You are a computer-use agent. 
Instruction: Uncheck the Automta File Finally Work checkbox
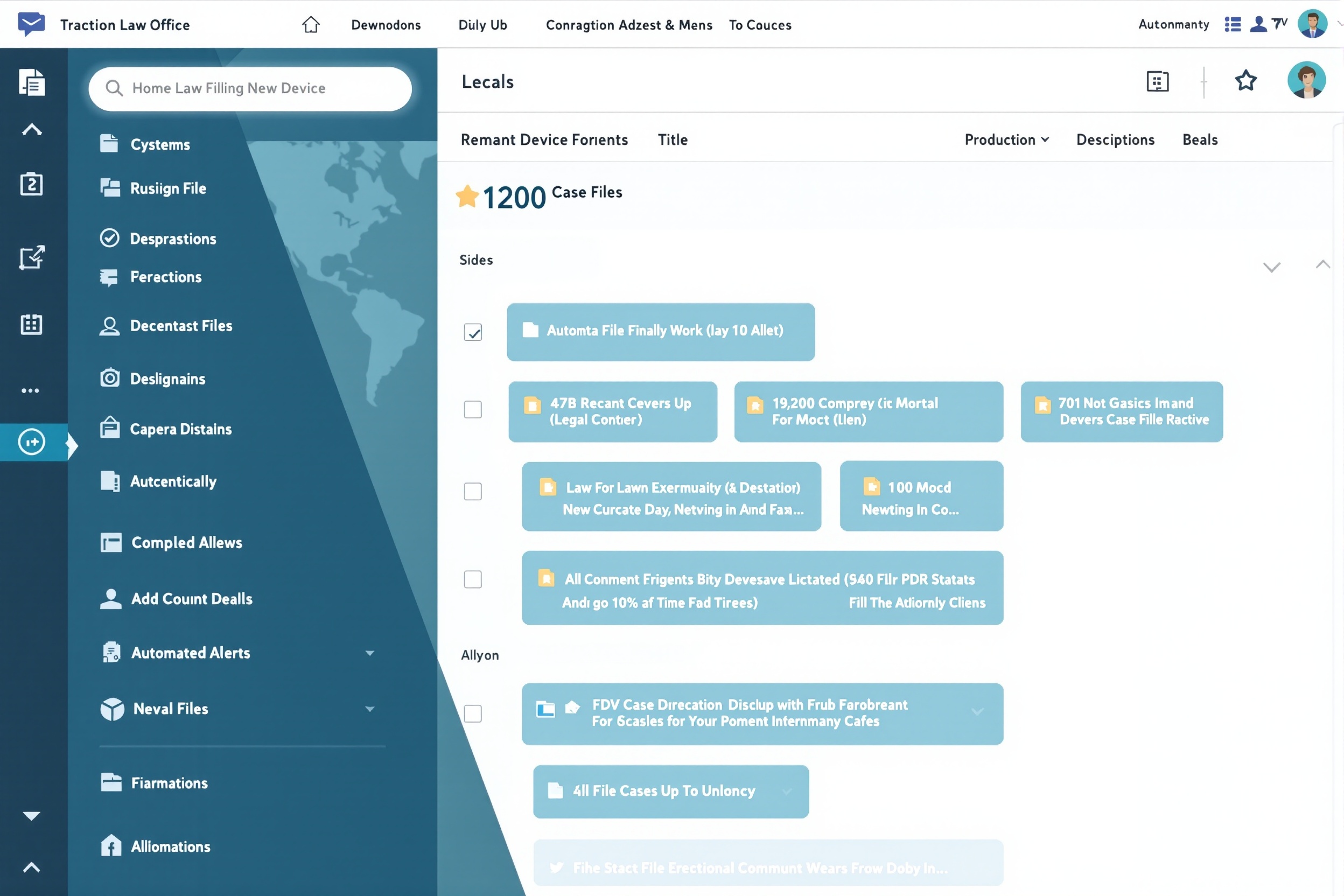(x=473, y=332)
